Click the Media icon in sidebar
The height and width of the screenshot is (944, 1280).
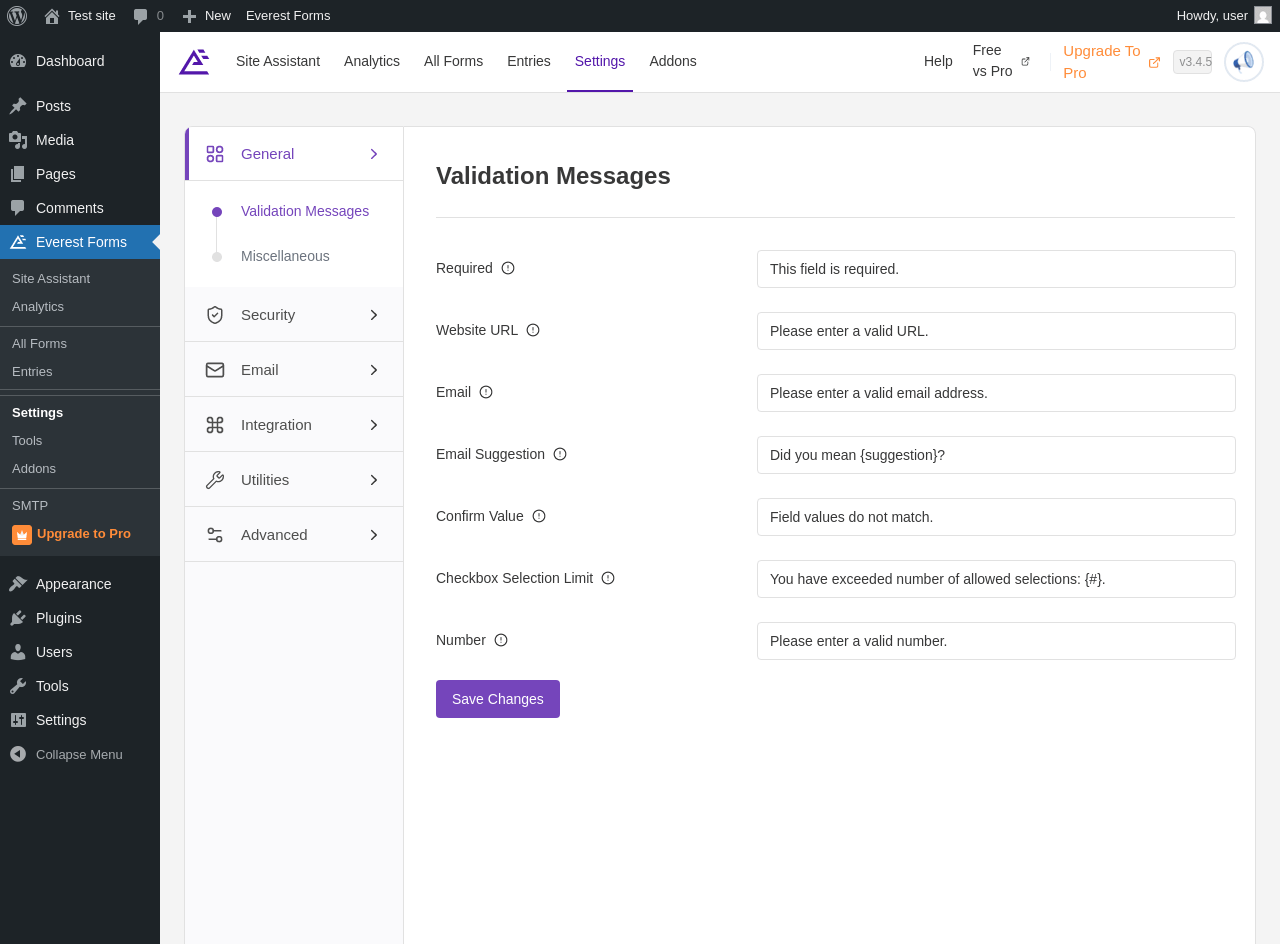(x=18, y=140)
